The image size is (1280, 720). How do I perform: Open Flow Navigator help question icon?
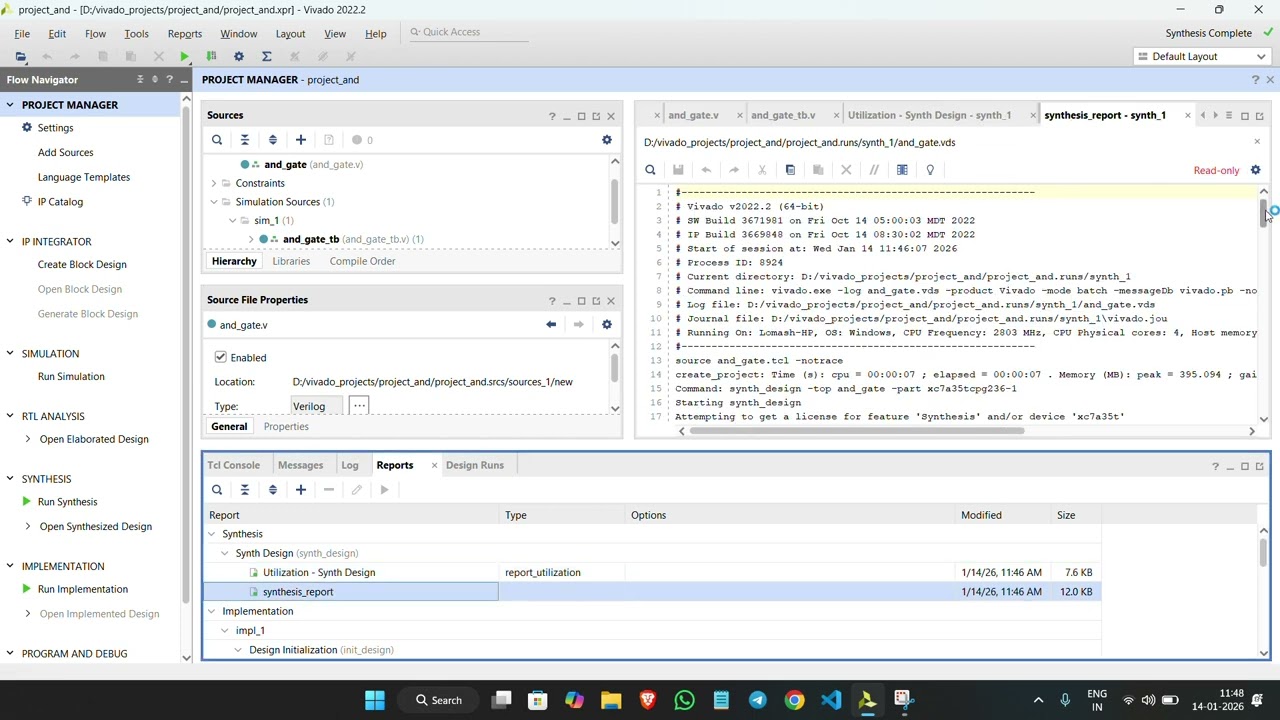pyautogui.click(x=169, y=79)
